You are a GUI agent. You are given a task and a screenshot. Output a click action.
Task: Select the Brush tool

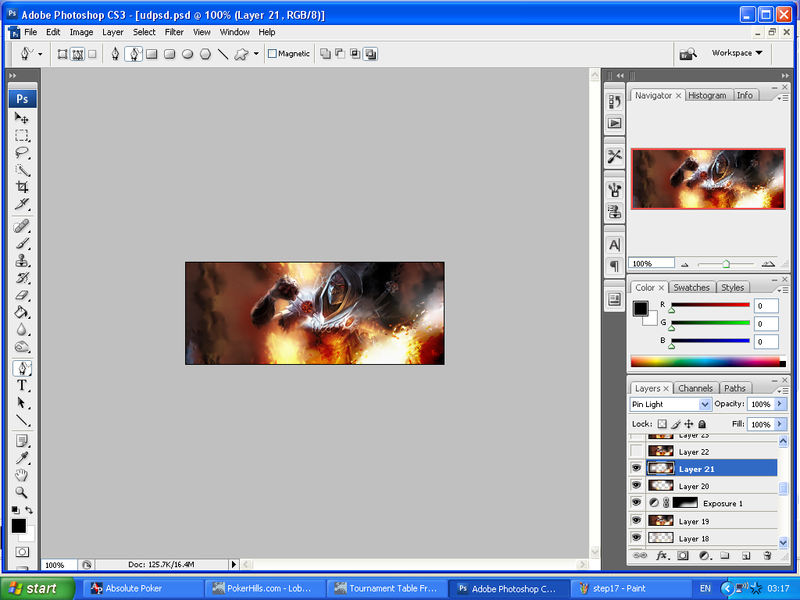point(21,243)
